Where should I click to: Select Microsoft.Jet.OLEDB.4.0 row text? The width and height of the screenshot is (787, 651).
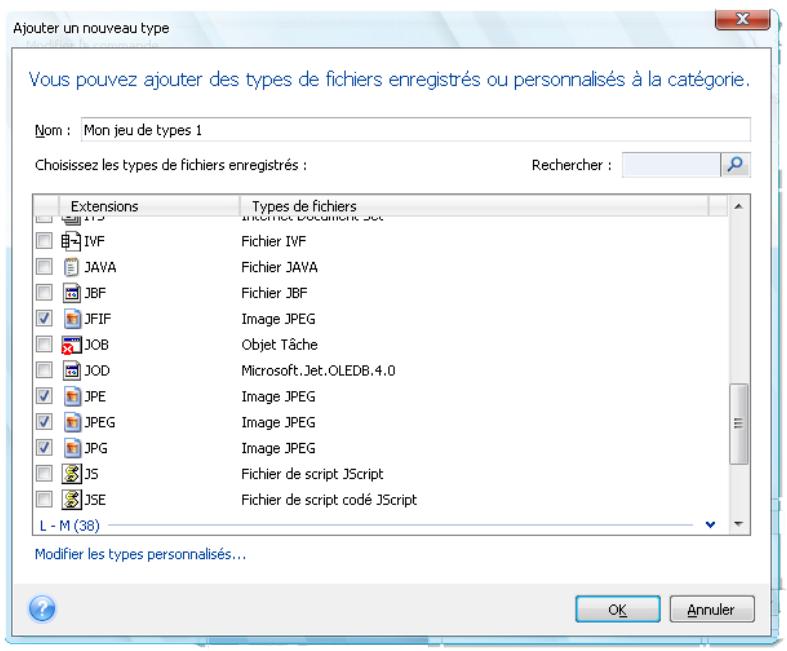pos(318,370)
